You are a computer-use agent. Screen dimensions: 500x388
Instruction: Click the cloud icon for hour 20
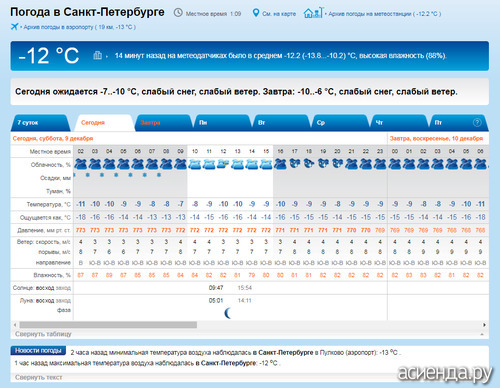click(337, 163)
